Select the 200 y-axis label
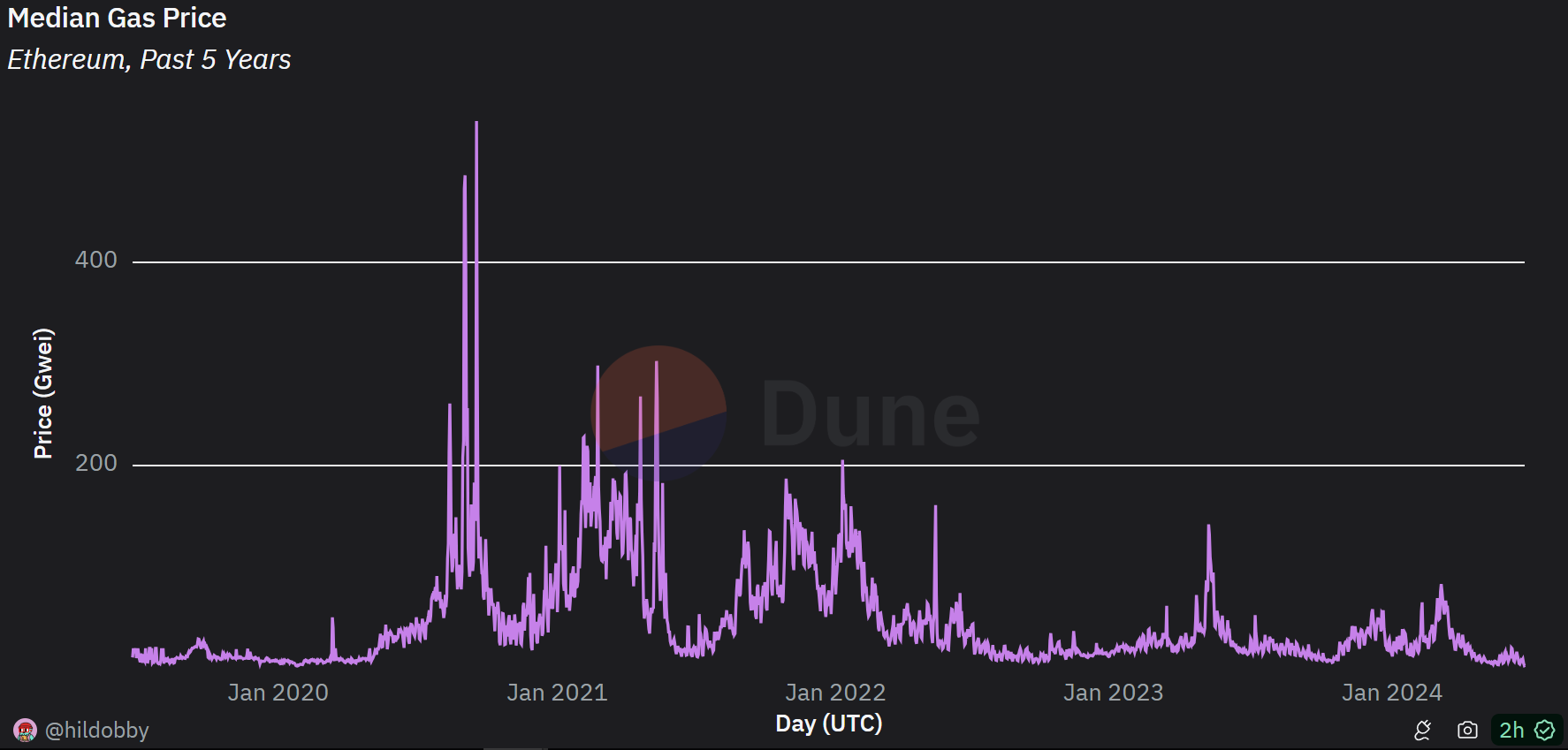Viewport: 1568px width, 750px height. click(x=95, y=463)
